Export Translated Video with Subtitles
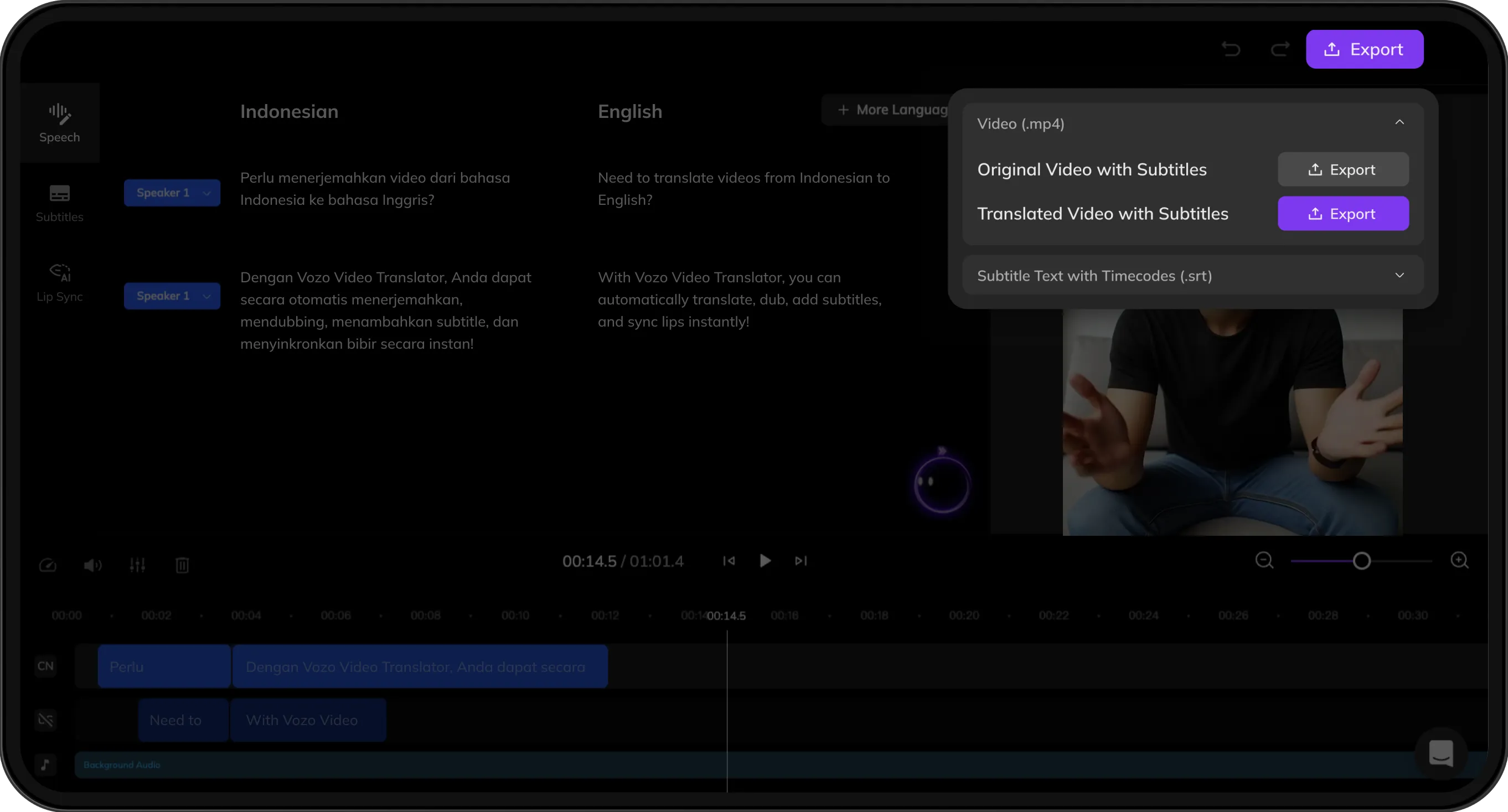 pyautogui.click(x=1343, y=214)
